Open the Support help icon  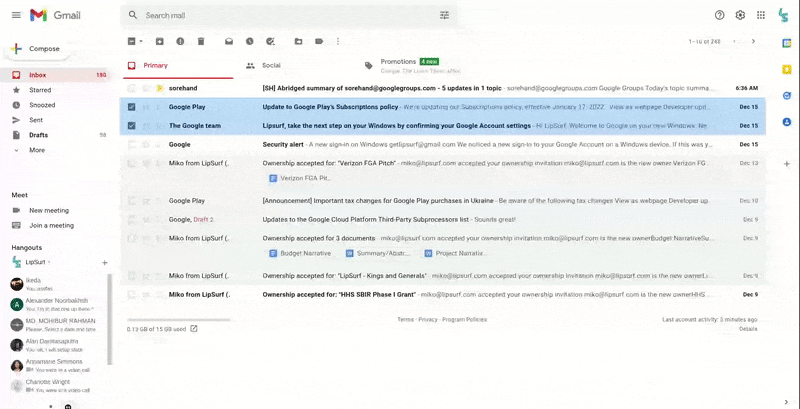[719, 15]
